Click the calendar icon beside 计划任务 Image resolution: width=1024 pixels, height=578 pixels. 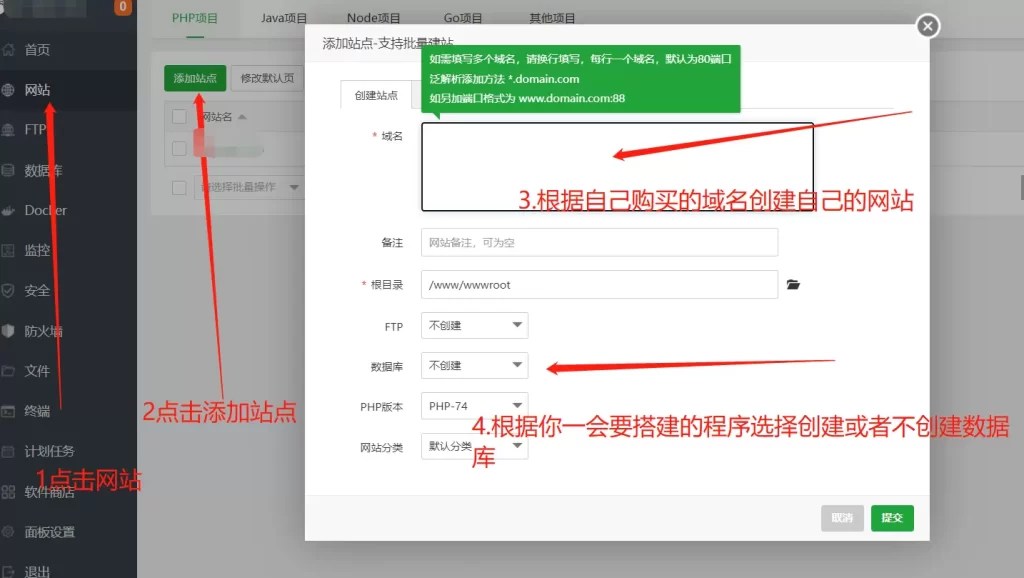click(x=8, y=451)
